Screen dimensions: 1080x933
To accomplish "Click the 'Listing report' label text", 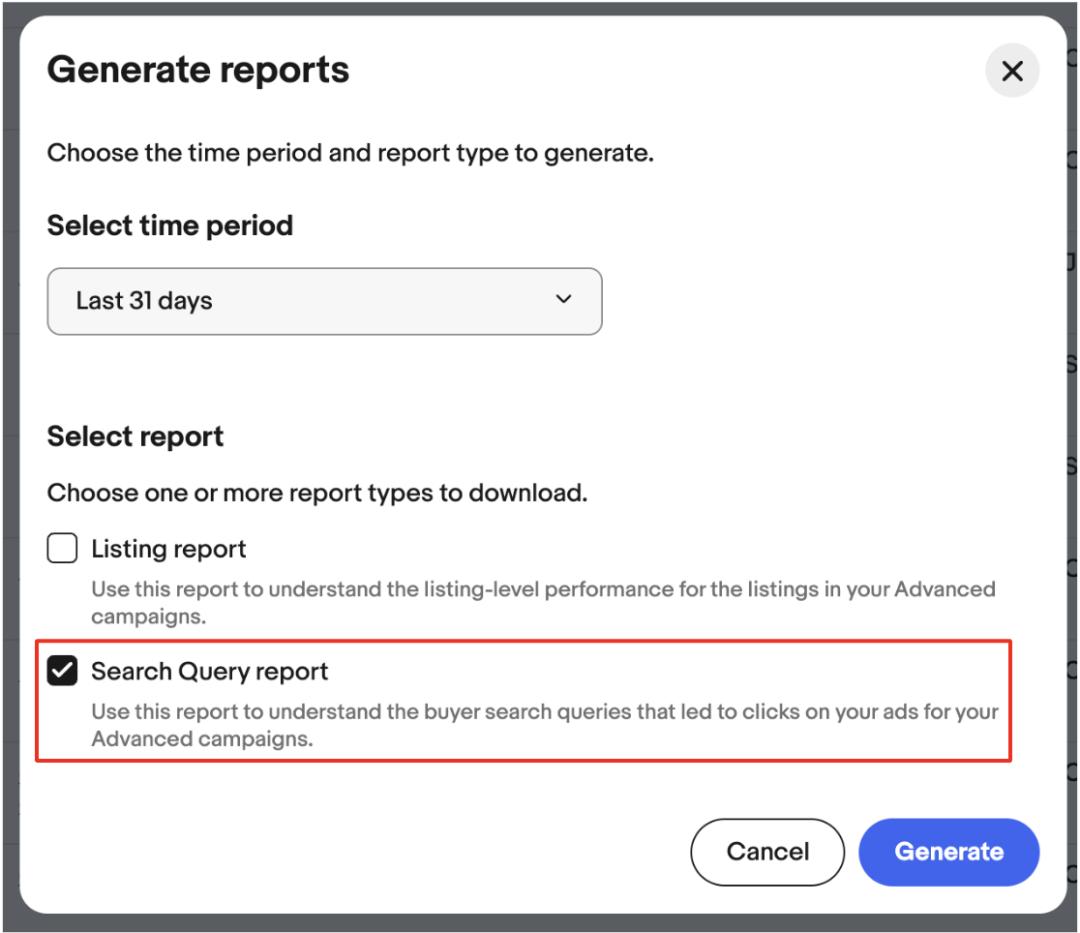I will (168, 549).
